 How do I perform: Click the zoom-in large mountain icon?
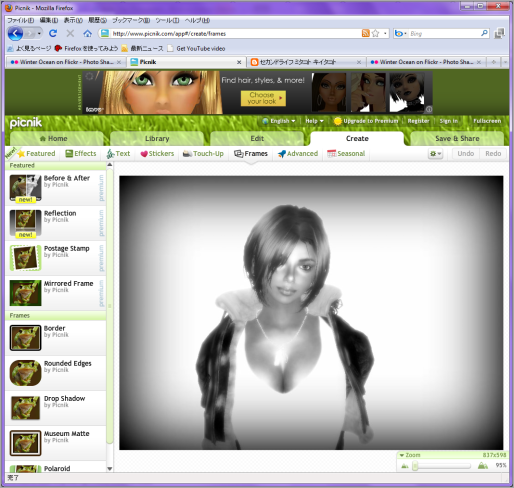pos(482,465)
